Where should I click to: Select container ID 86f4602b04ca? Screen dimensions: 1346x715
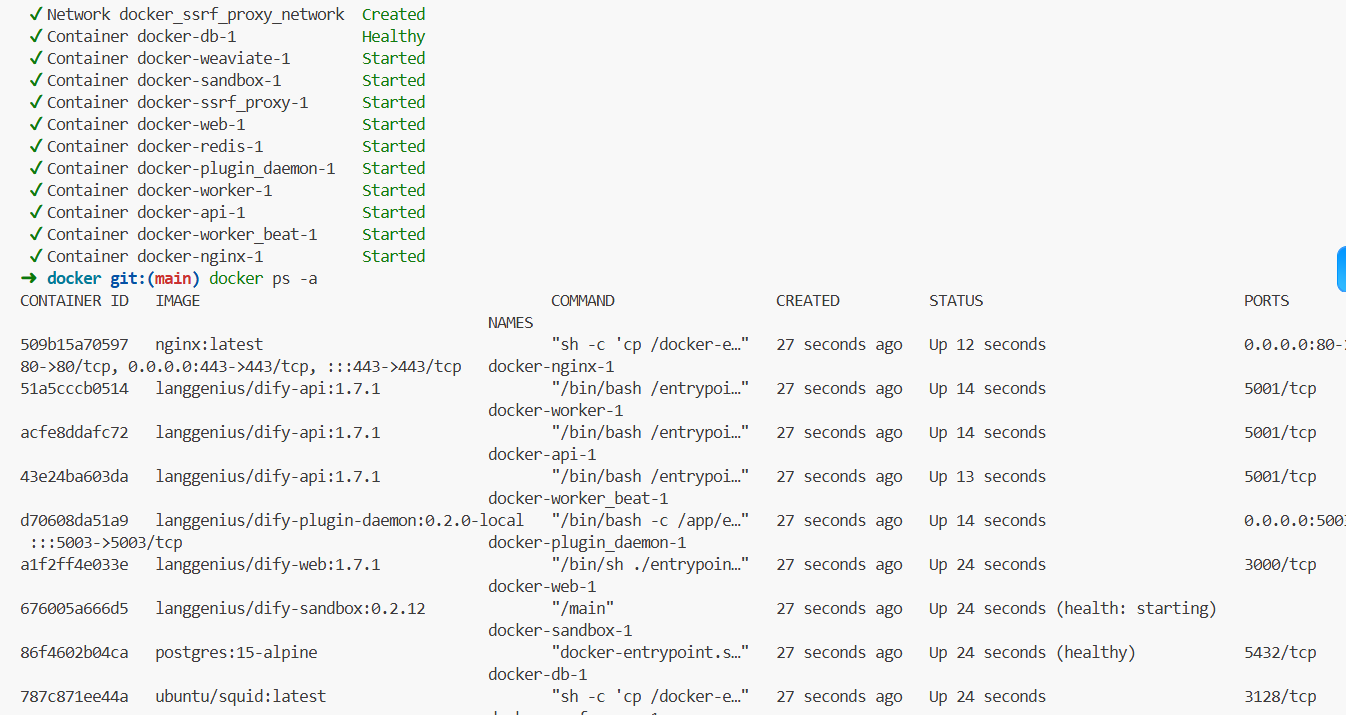click(x=74, y=653)
